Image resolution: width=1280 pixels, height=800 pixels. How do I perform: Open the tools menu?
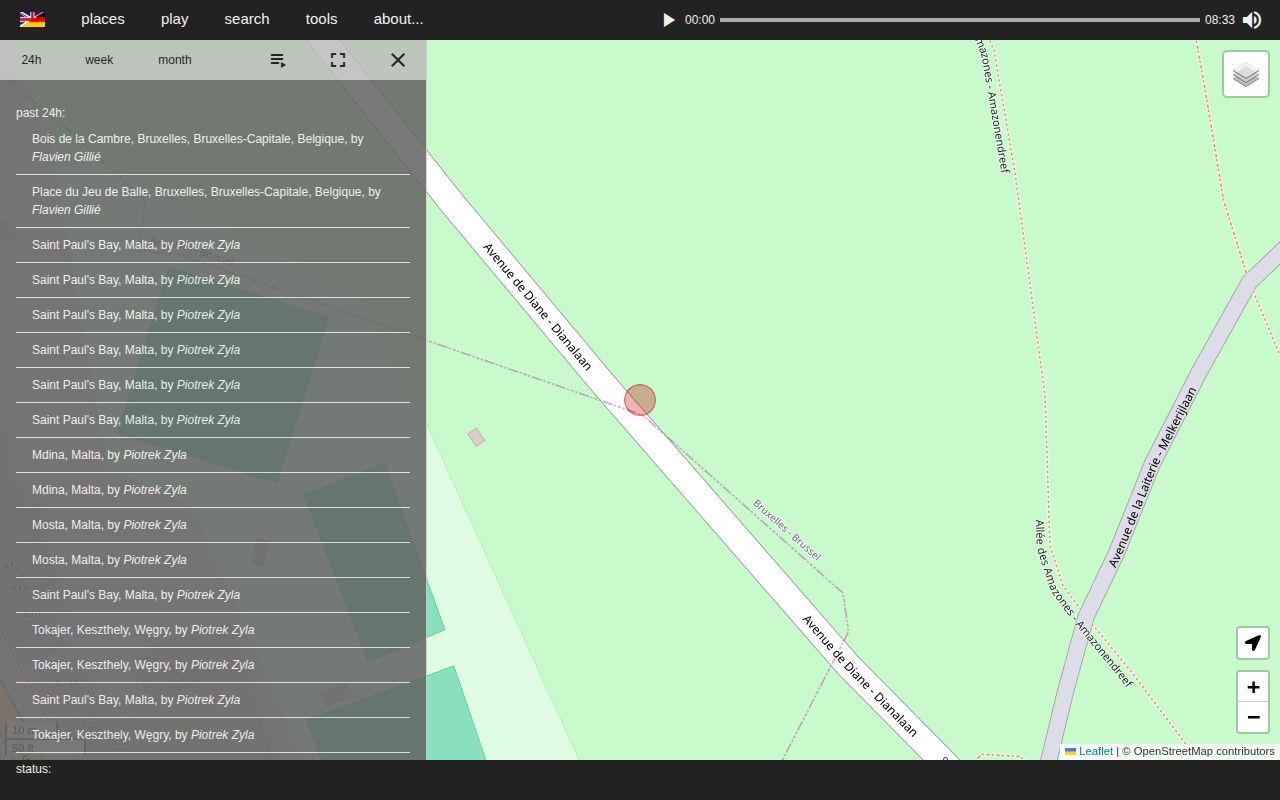point(321,19)
